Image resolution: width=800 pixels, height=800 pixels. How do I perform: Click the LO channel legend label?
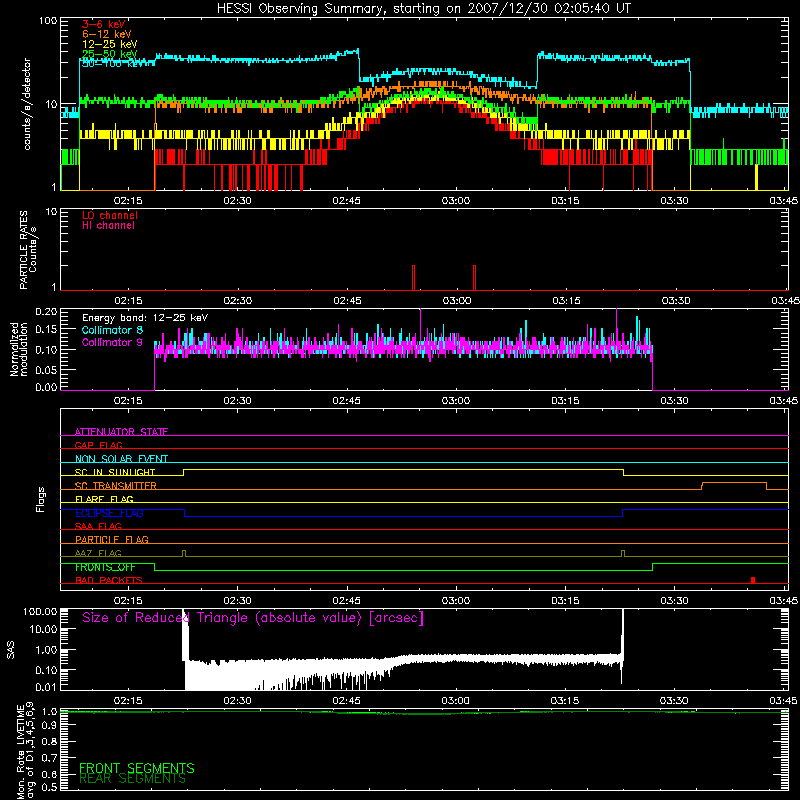(x=110, y=215)
